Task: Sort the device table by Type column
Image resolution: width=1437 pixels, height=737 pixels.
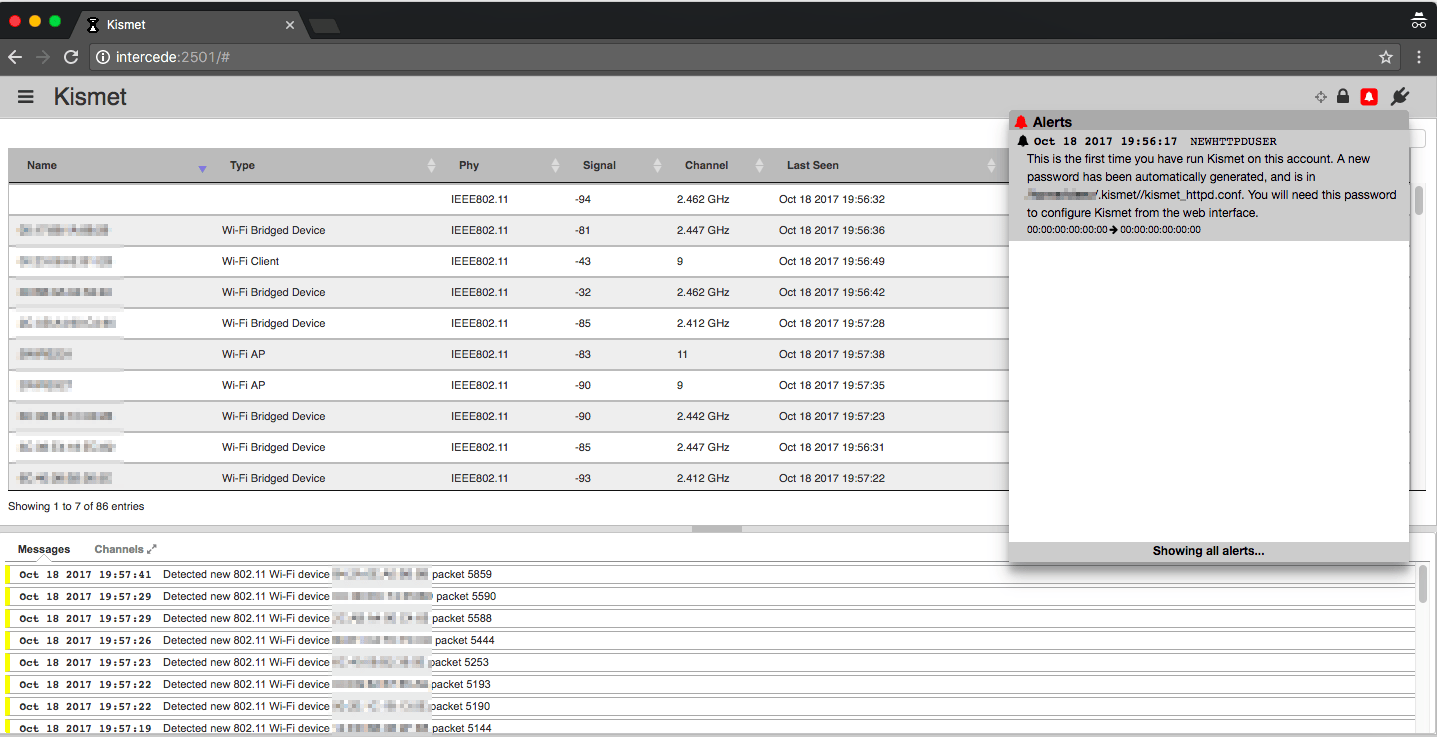Action: click(242, 166)
